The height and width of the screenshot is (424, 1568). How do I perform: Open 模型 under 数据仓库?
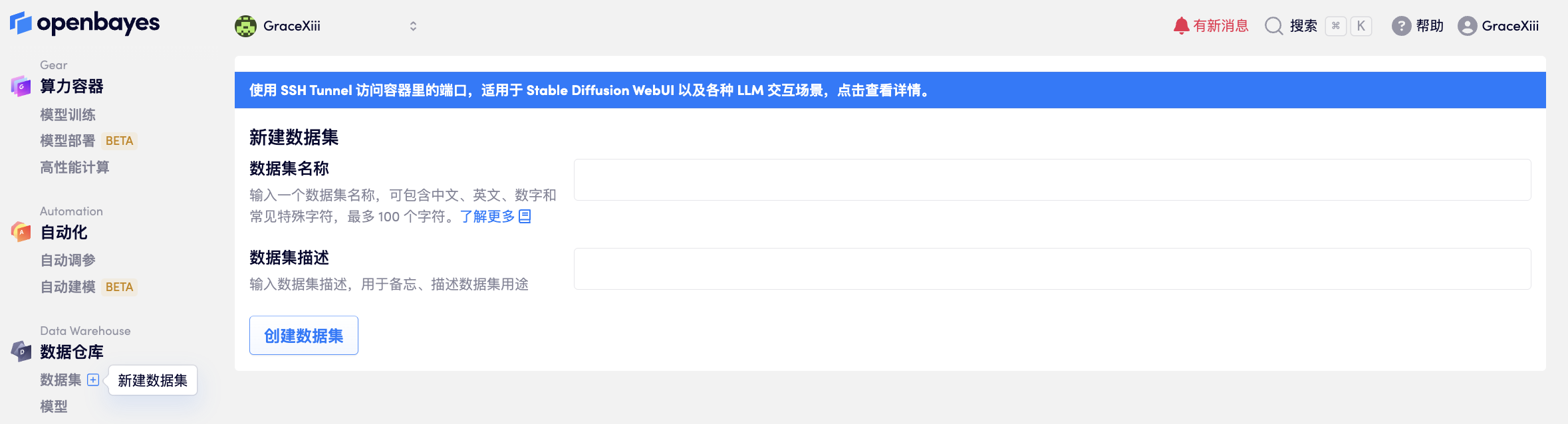point(54,406)
